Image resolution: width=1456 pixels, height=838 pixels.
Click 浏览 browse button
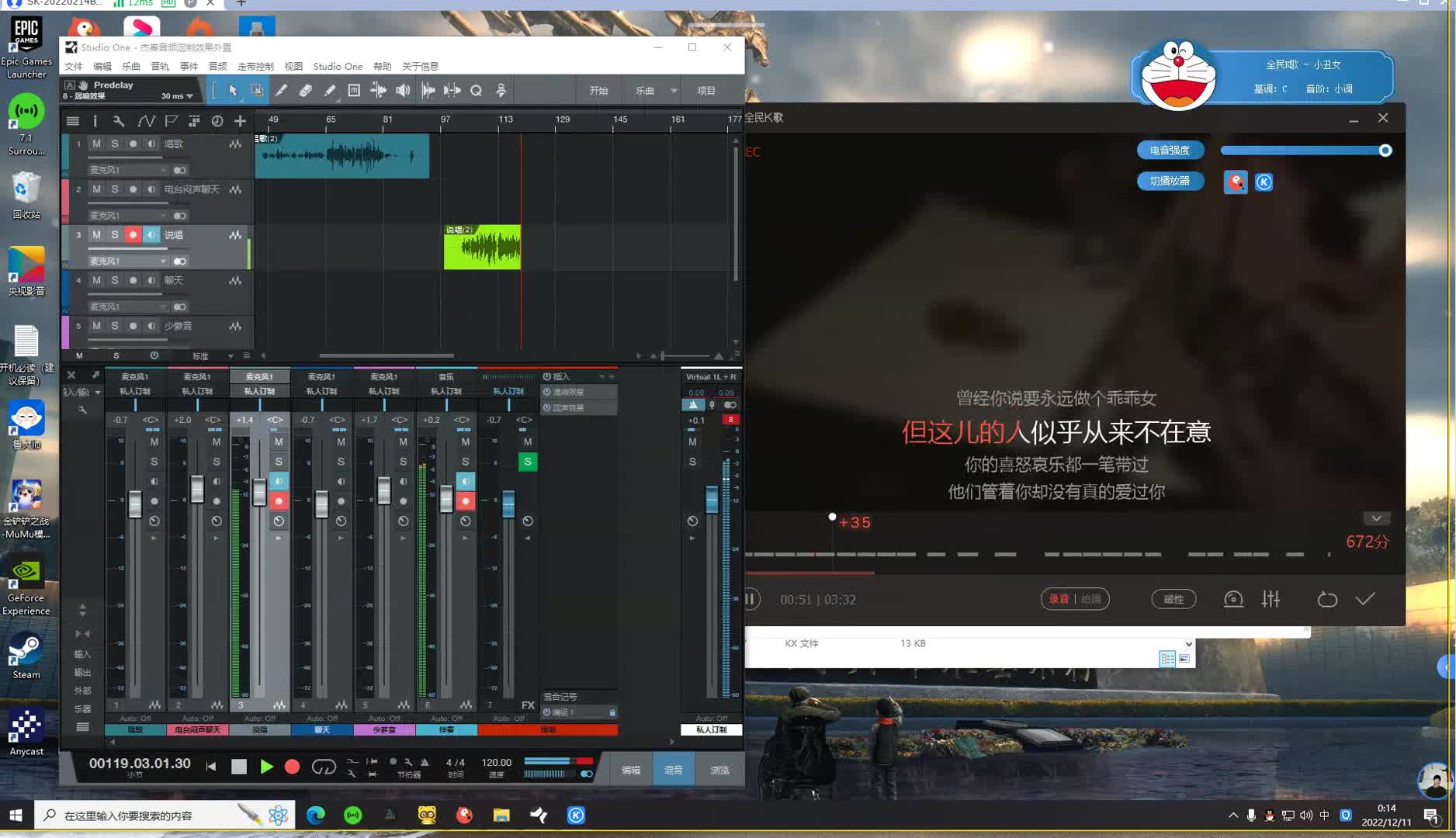pos(720,770)
